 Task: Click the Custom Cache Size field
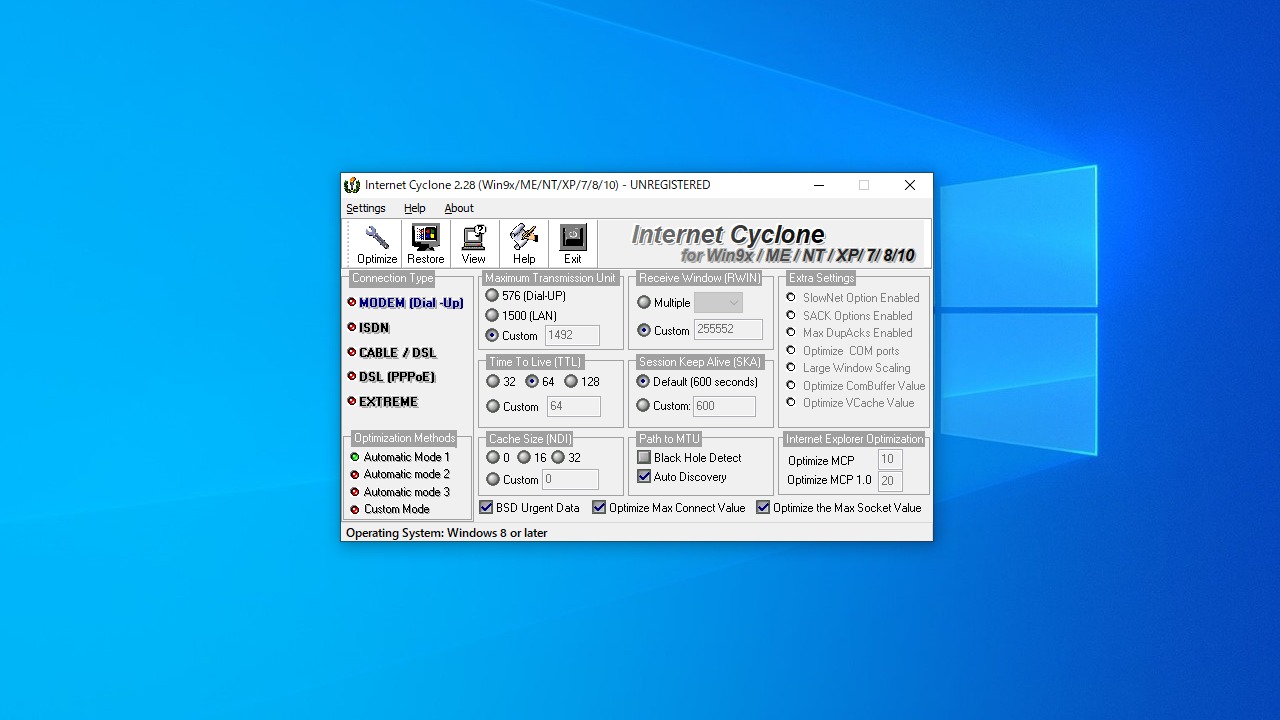click(570, 480)
